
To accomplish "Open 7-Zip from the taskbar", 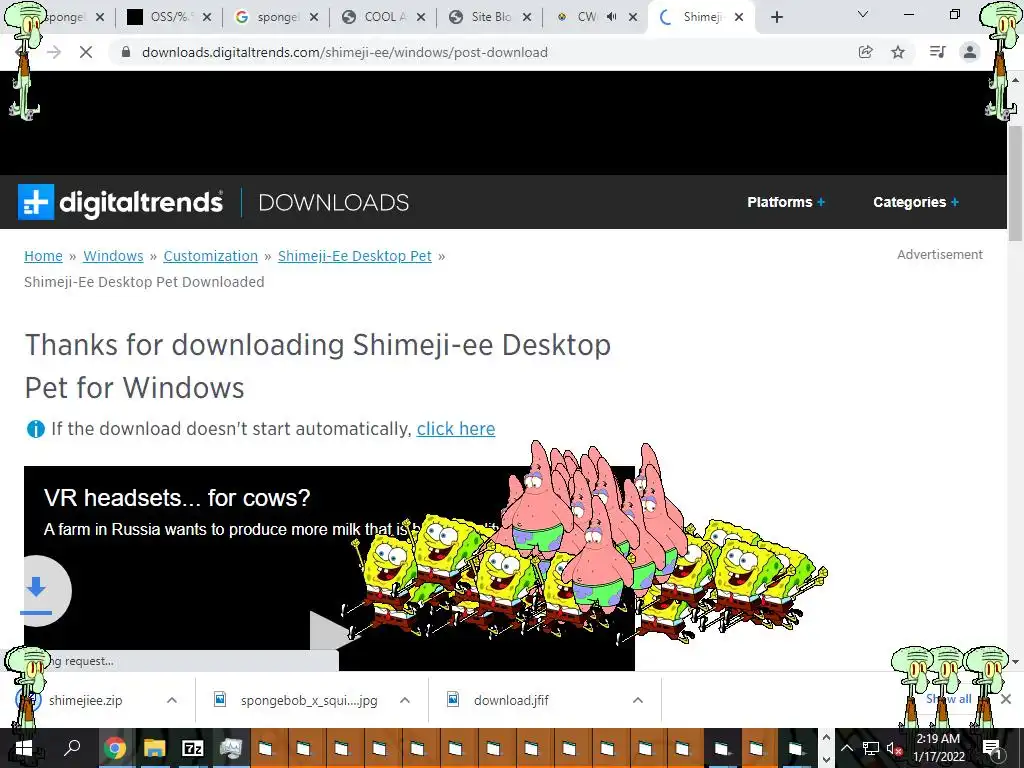I will (x=192, y=748).
